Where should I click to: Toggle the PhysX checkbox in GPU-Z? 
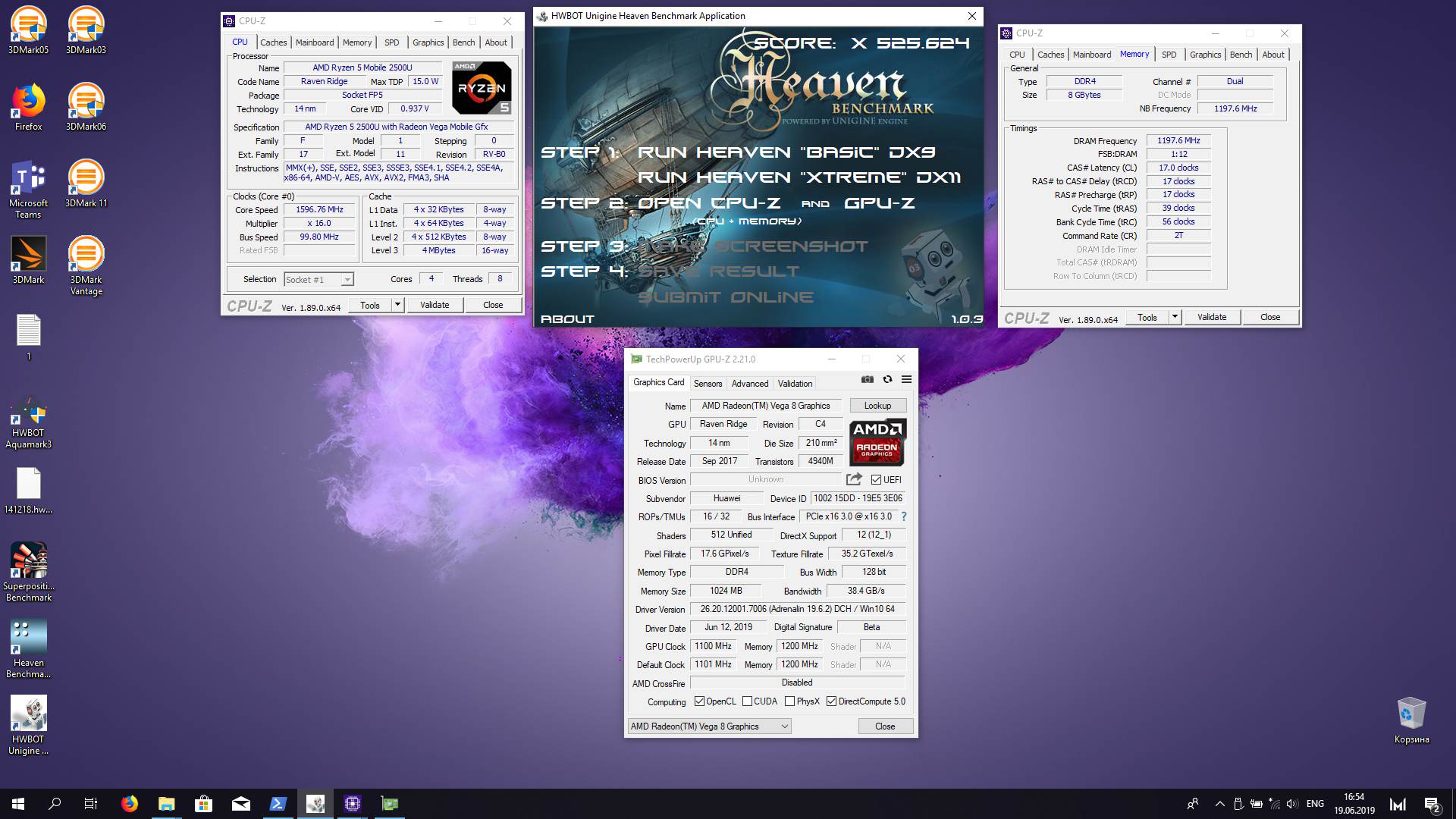click(x=789, y=701)
